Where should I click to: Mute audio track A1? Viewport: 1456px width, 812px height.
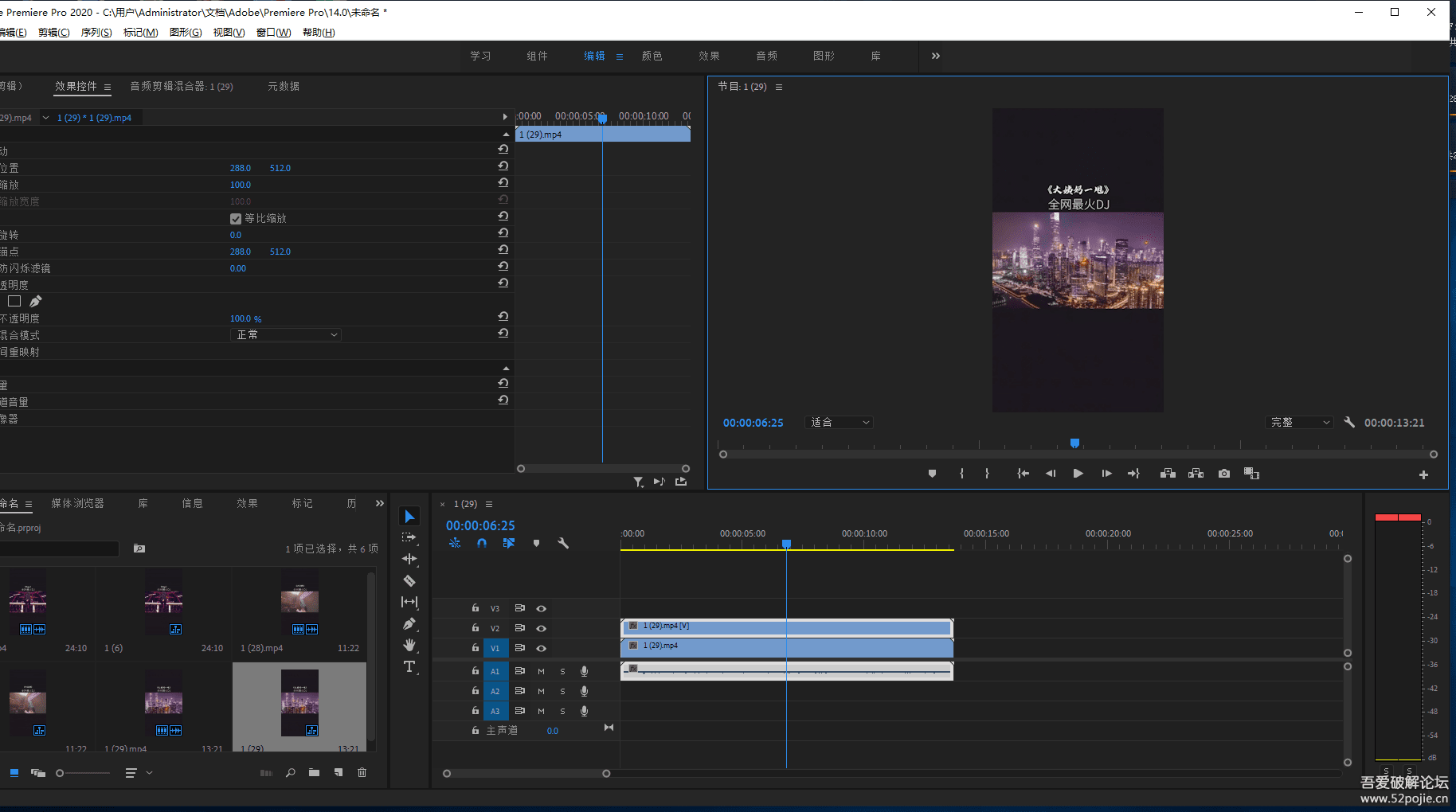[x=541, y=671]
